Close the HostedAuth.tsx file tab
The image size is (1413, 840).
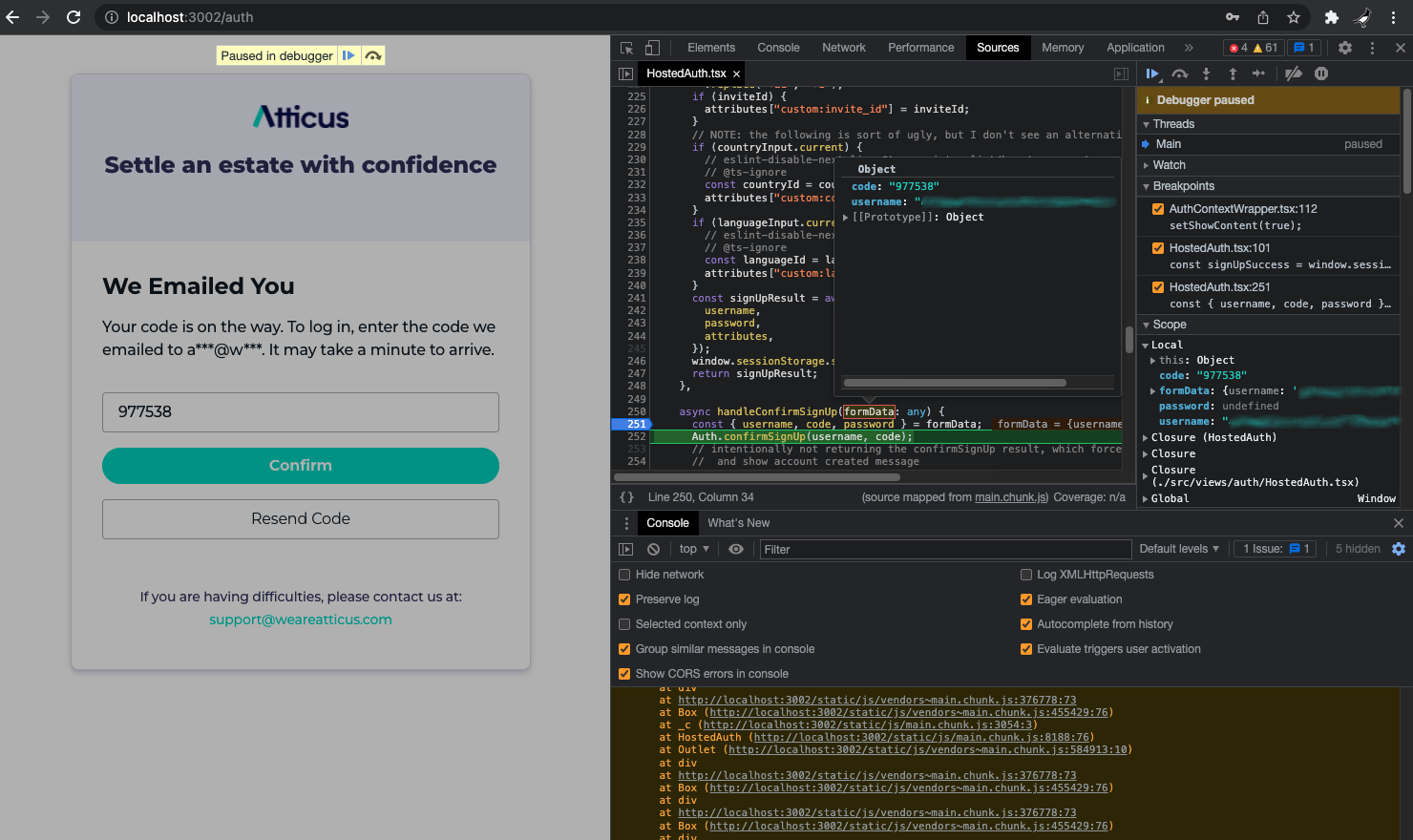[x=736, y=73]
